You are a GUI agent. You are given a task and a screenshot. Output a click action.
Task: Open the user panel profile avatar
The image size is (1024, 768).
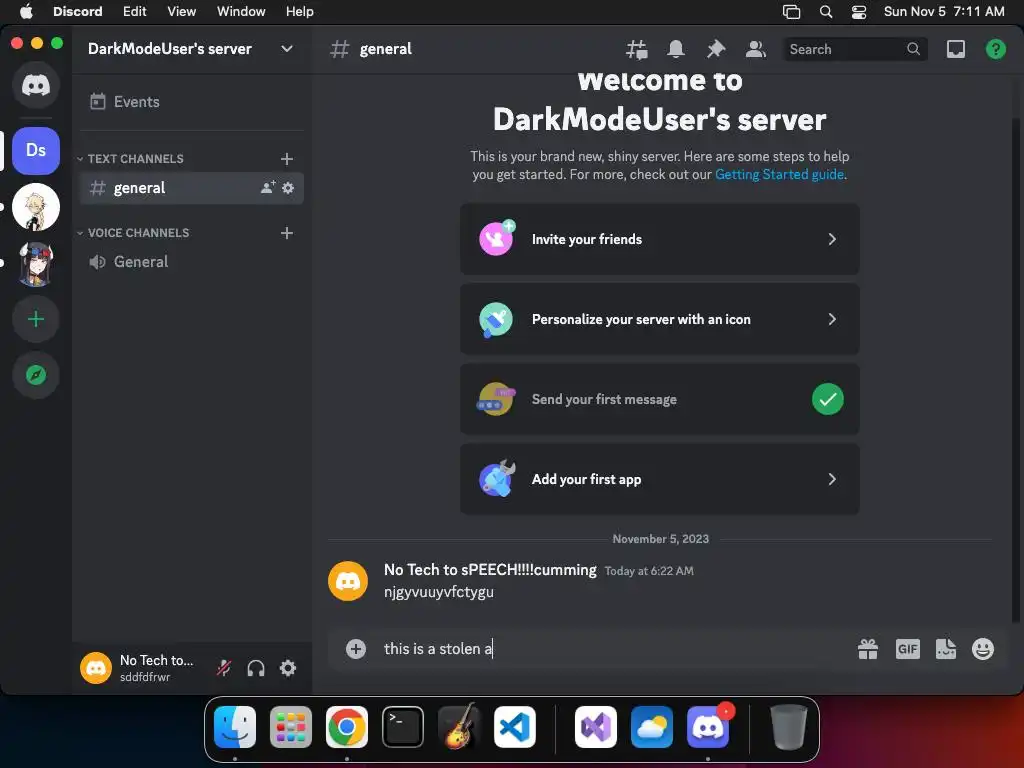point(96,668)
